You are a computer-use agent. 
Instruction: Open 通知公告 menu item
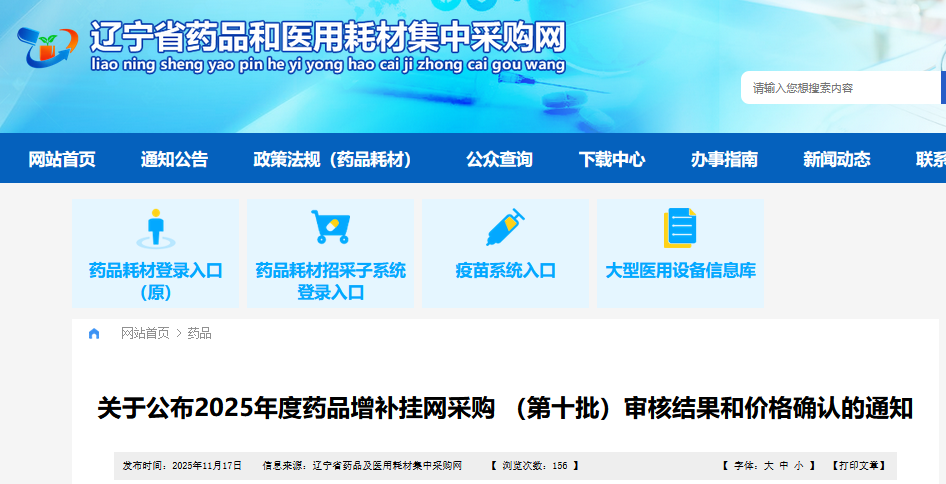point(174,159)
